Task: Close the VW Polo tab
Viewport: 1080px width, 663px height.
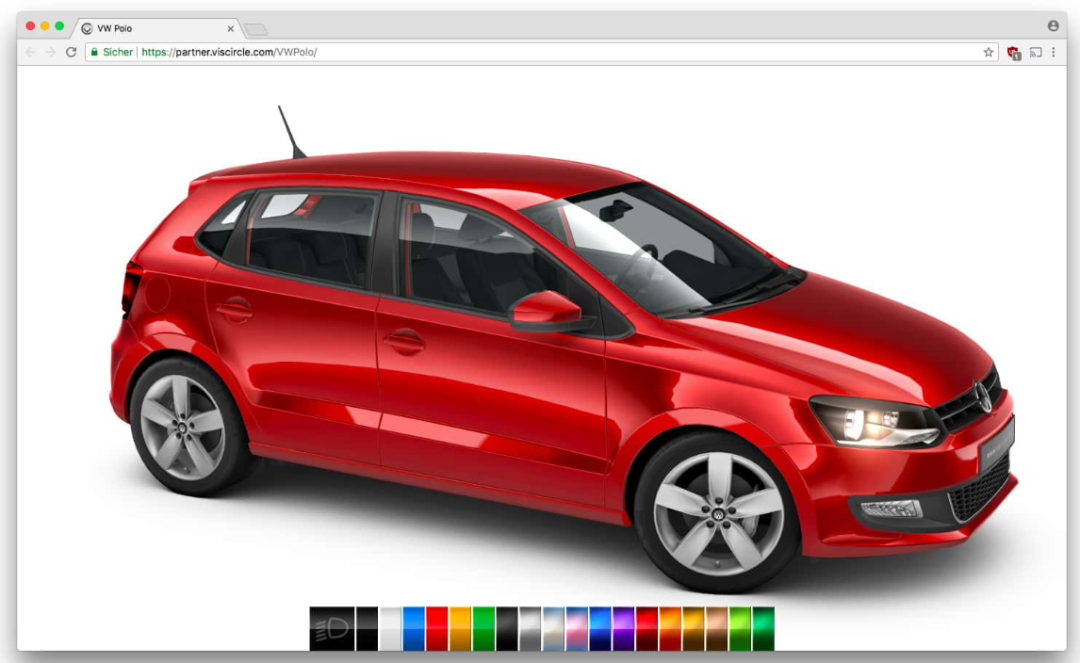Action: (231, 29)
